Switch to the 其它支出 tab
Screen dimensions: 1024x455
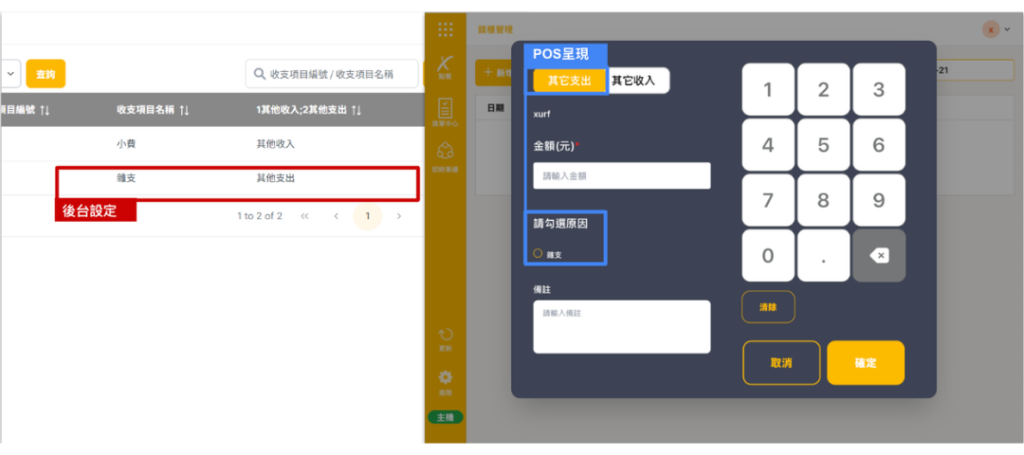coord(569,81)
